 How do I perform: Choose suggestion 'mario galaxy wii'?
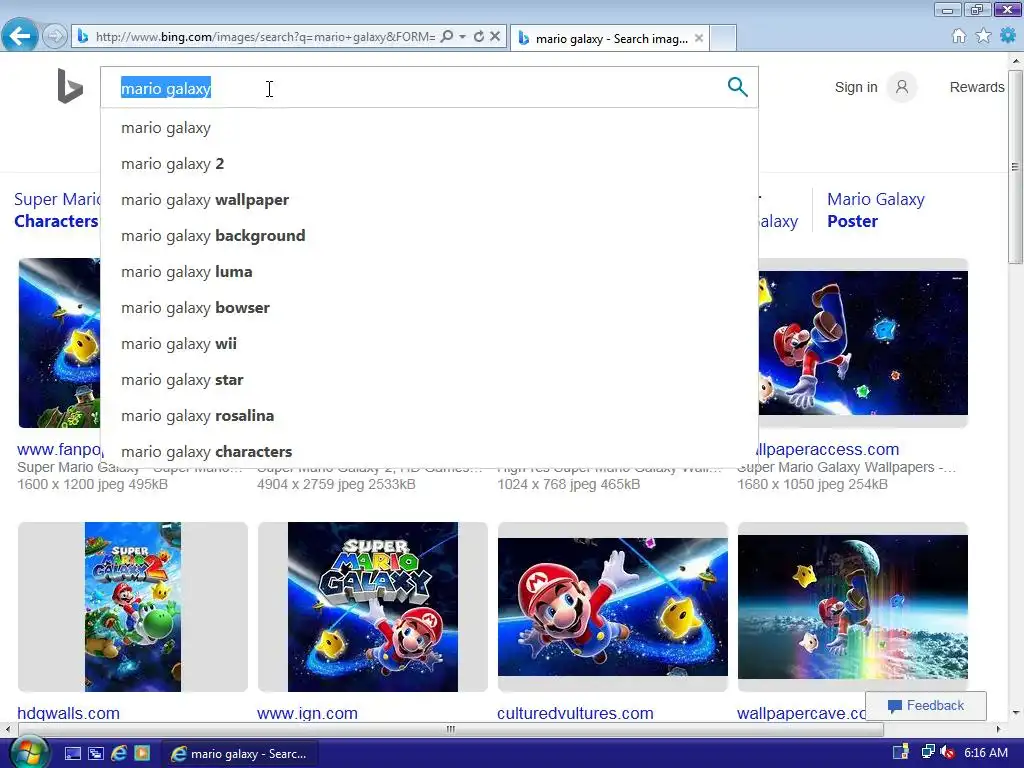click(429, 344)
